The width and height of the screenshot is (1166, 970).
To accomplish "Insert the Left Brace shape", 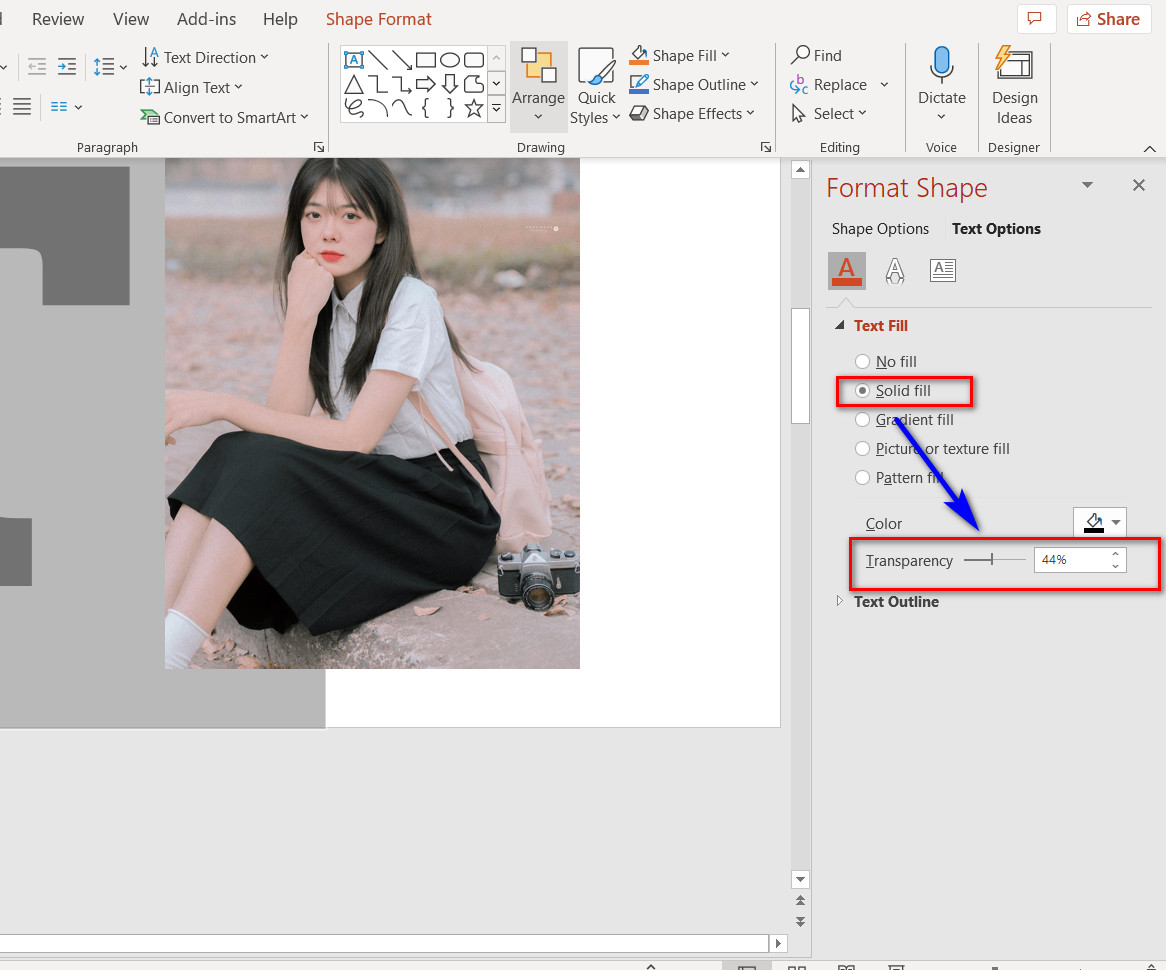I will (425, 109).
